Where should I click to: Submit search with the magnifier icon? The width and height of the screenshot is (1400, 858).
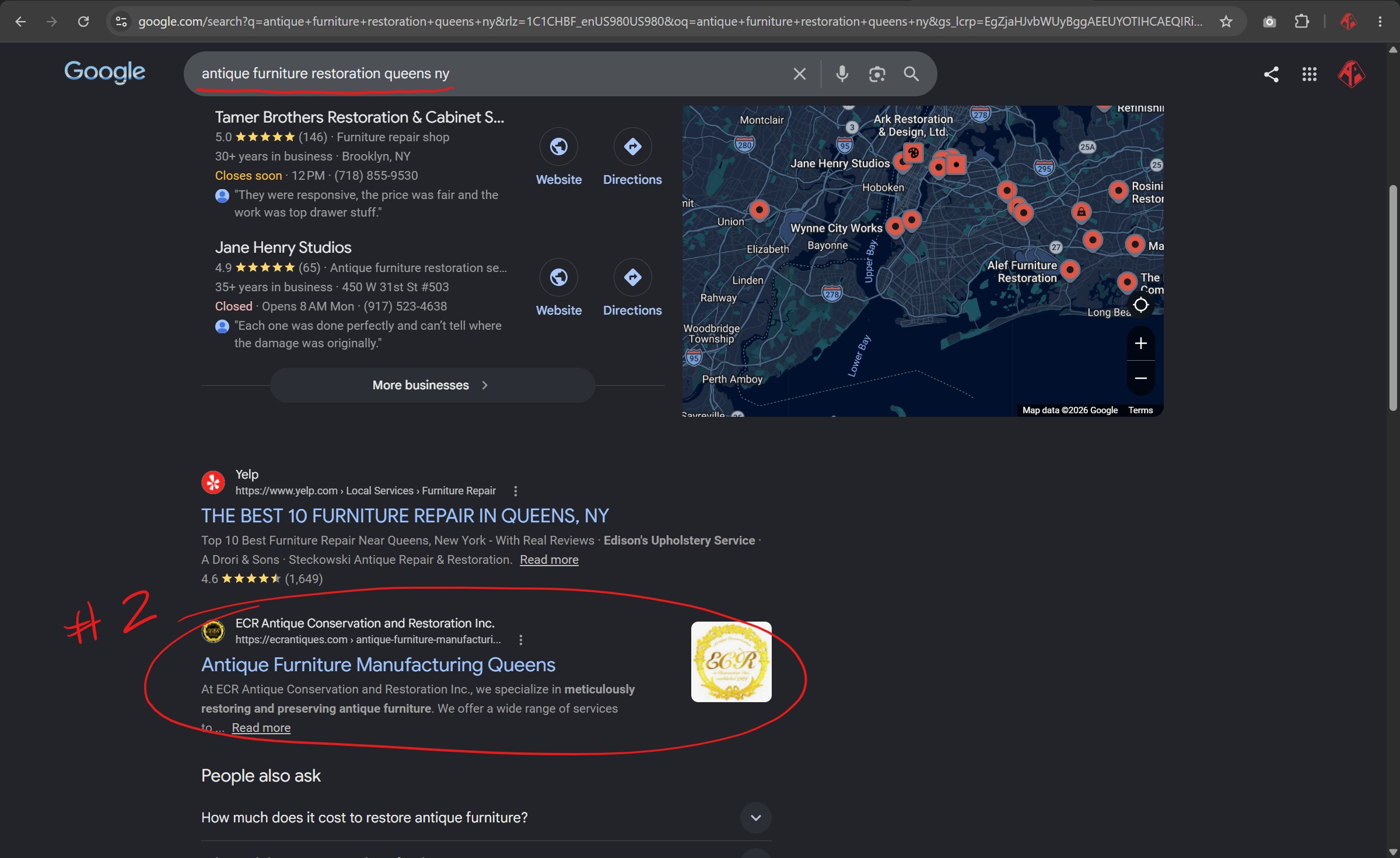coord(911,74)
